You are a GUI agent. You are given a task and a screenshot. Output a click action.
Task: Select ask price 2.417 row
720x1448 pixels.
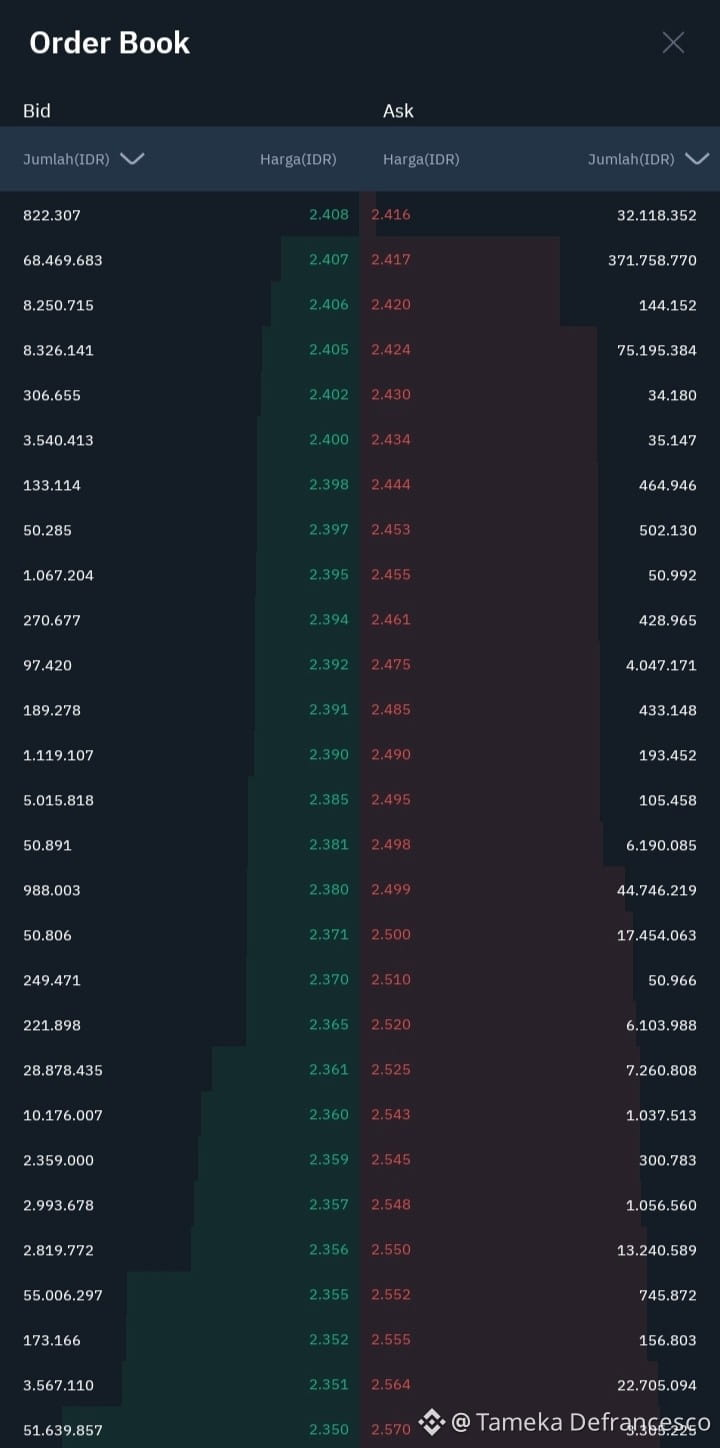click(540, 260)
